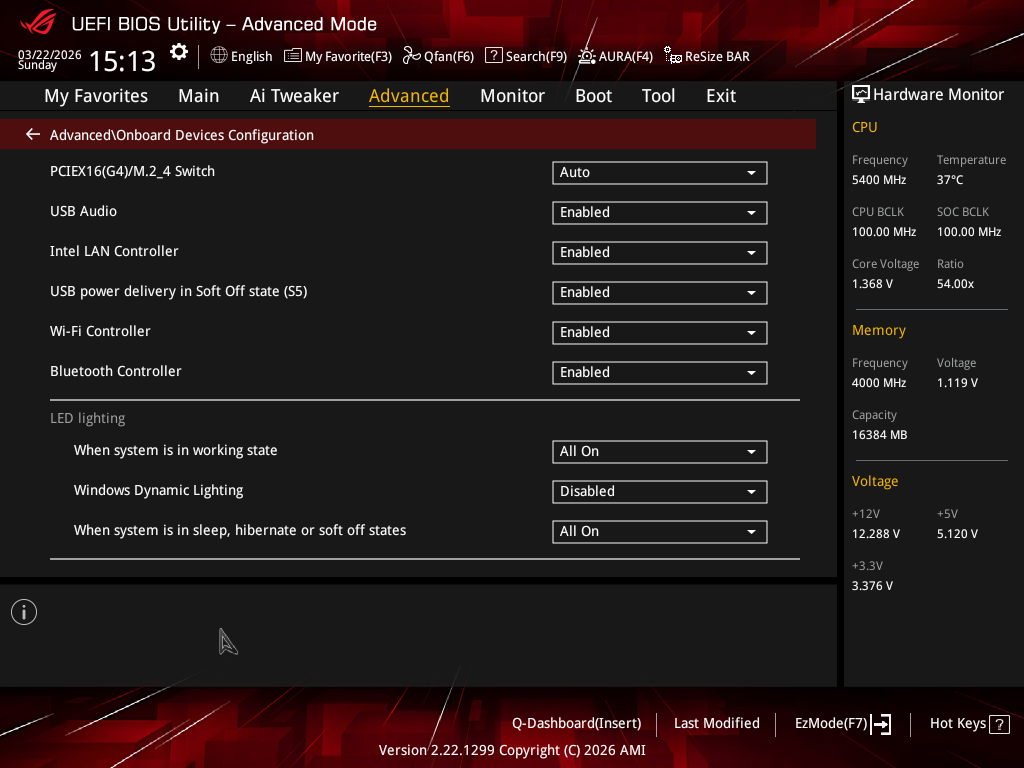1024x768 pixels.
Task: Switch to Monitor tab
Action: click(x=512, y=96)
